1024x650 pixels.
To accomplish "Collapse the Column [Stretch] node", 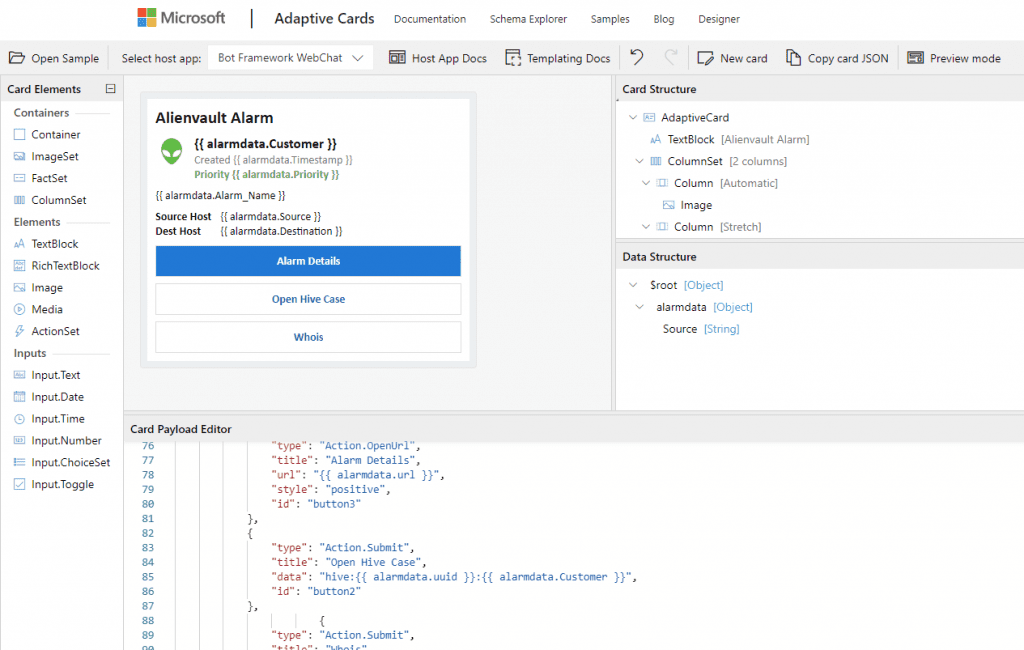I will pos(645,227).
